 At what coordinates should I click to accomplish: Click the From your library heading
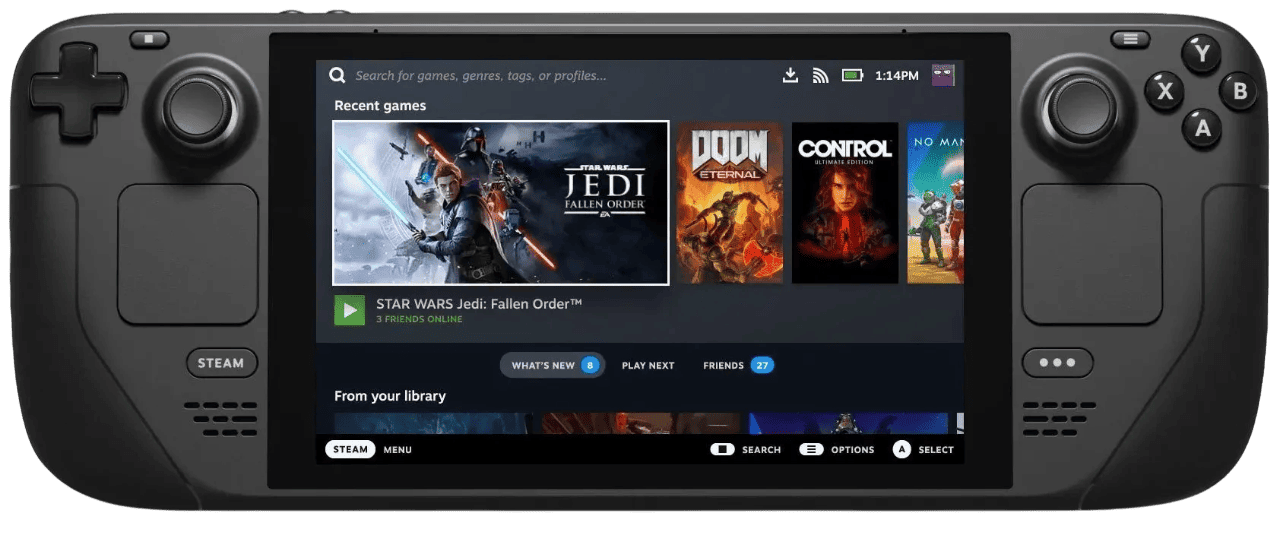coord(390,396)
